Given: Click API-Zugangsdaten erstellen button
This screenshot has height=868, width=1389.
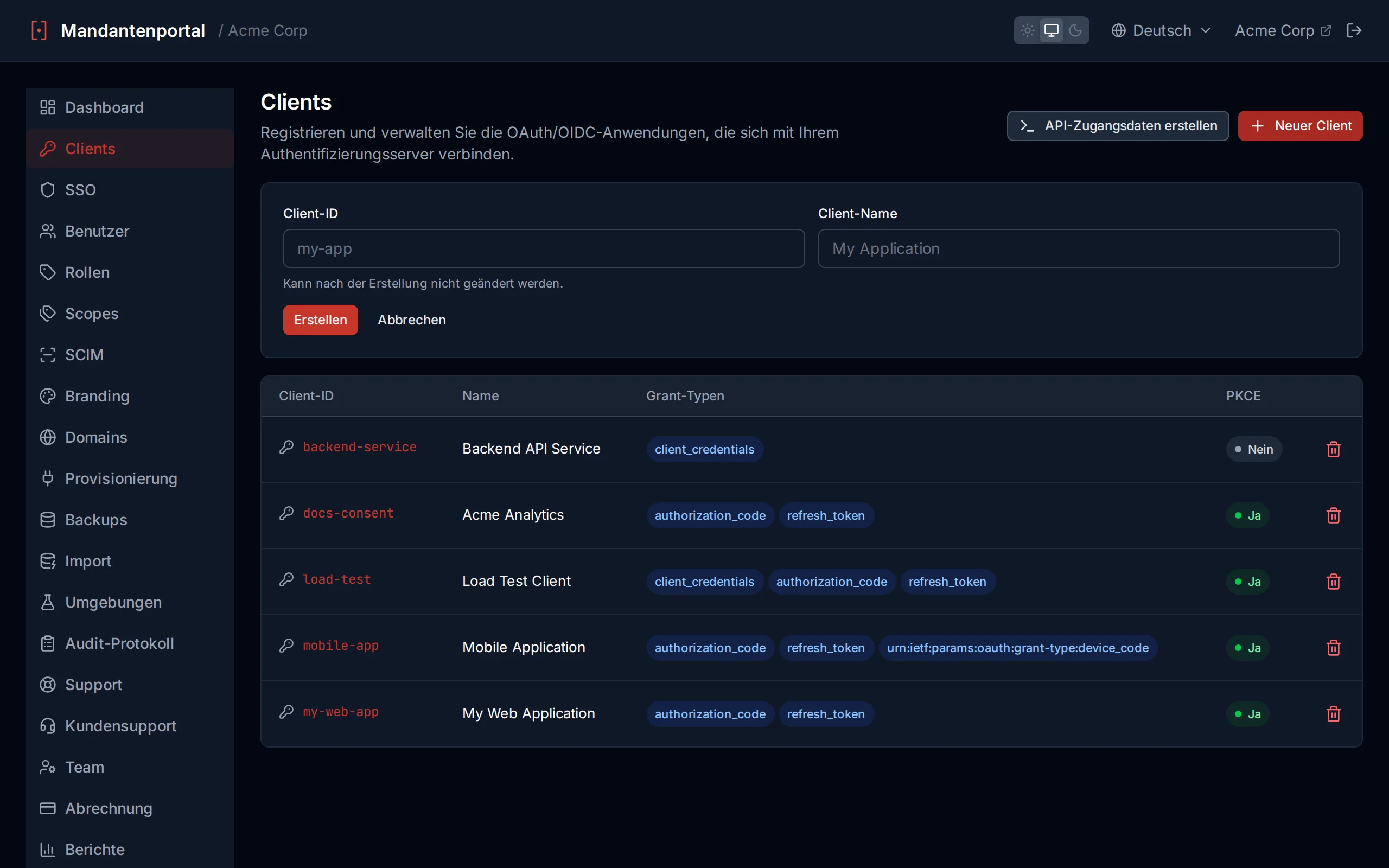Looking at the screenshot, I should (x=1118, y=126).
